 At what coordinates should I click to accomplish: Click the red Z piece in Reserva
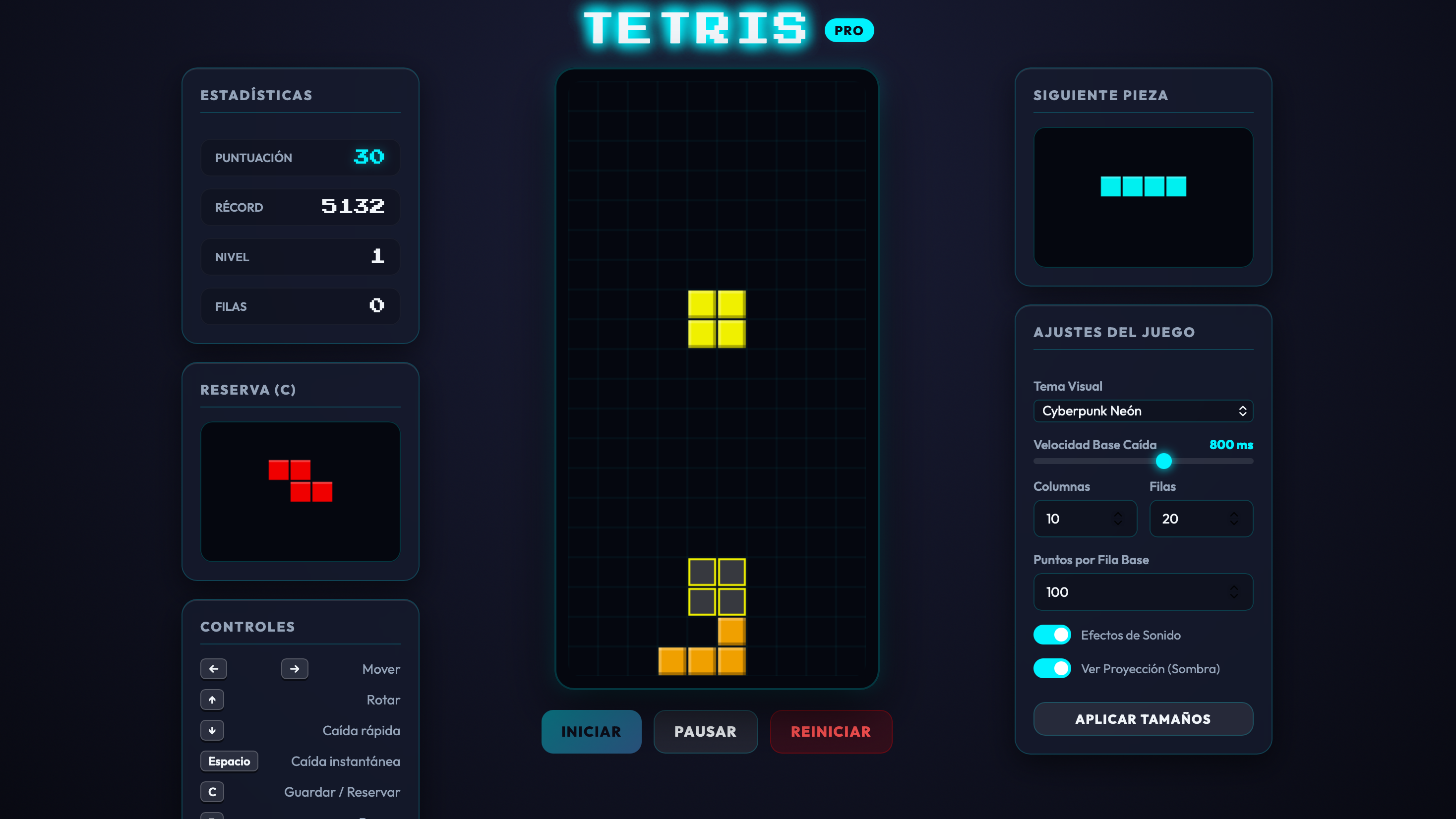(x=300, y=480)
